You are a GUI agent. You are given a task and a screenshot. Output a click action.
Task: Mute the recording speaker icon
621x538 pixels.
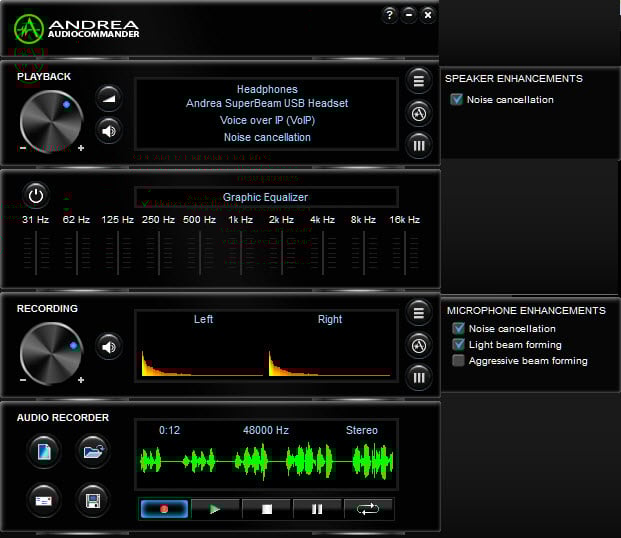coord(108,347)
